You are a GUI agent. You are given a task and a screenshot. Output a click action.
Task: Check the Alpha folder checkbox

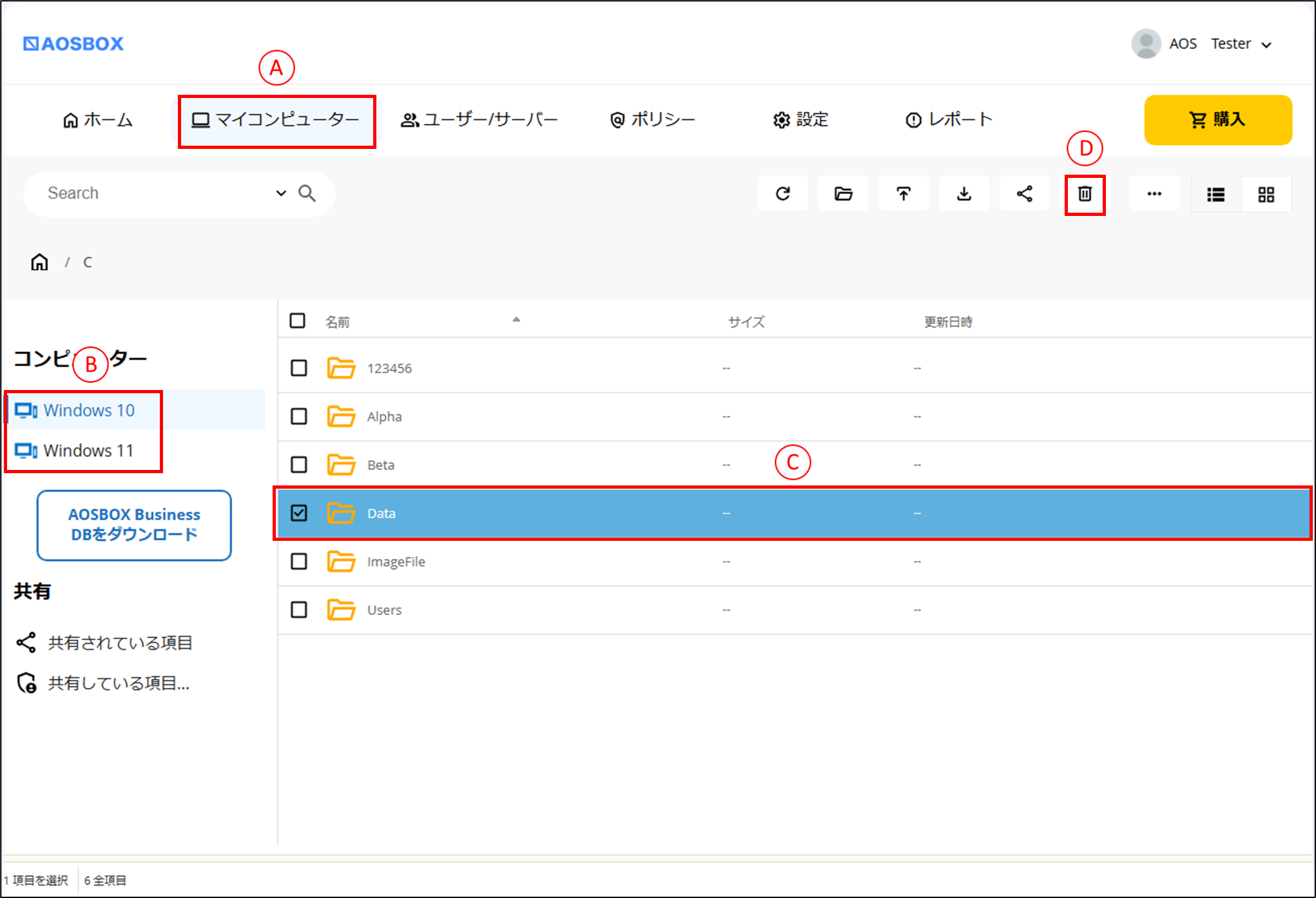click(x=299, y=416)
